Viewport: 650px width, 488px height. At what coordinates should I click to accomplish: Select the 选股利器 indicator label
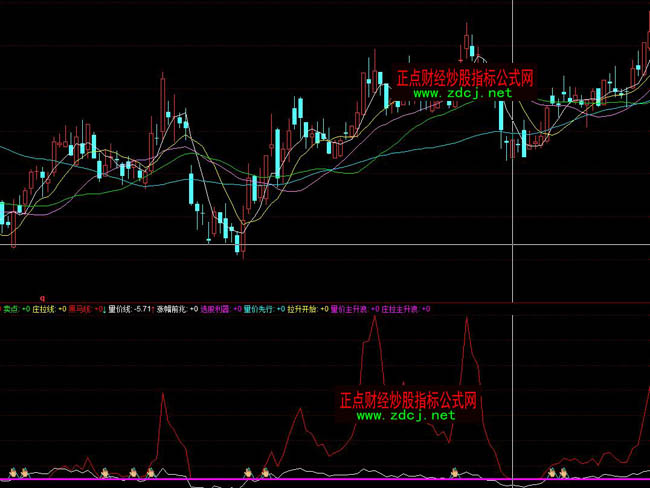click(x=217, y=309)
